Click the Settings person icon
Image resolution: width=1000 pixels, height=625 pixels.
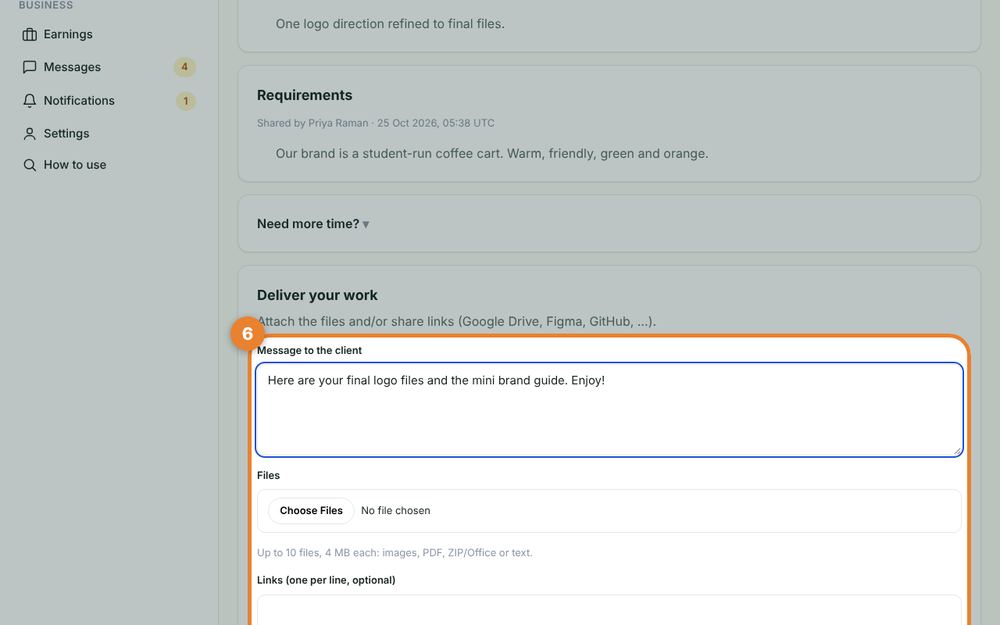point(29,133)
